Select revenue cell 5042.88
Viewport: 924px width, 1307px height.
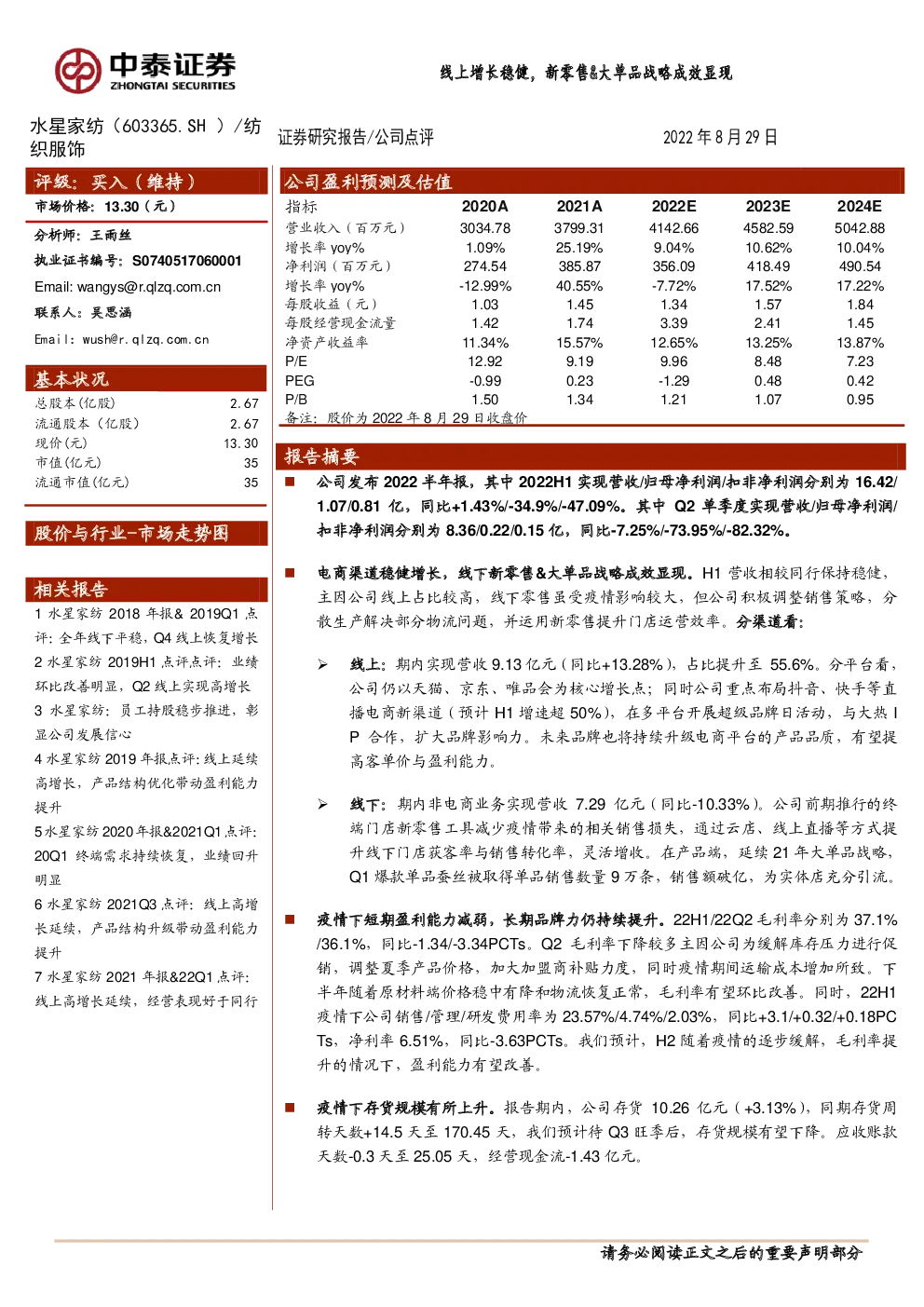(x=860, y=228)
